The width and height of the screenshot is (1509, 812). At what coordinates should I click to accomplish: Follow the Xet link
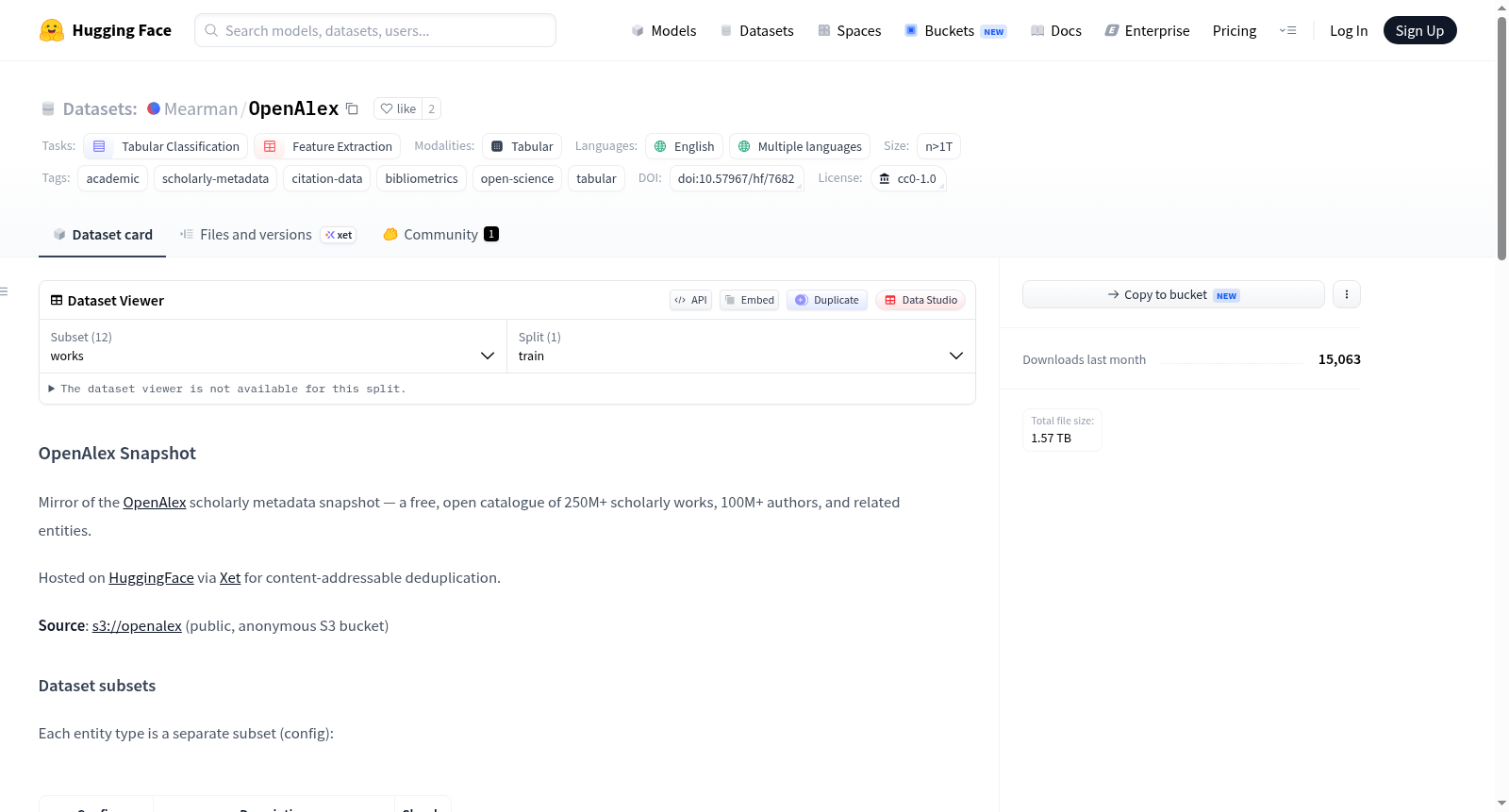(x=230, y=578)
